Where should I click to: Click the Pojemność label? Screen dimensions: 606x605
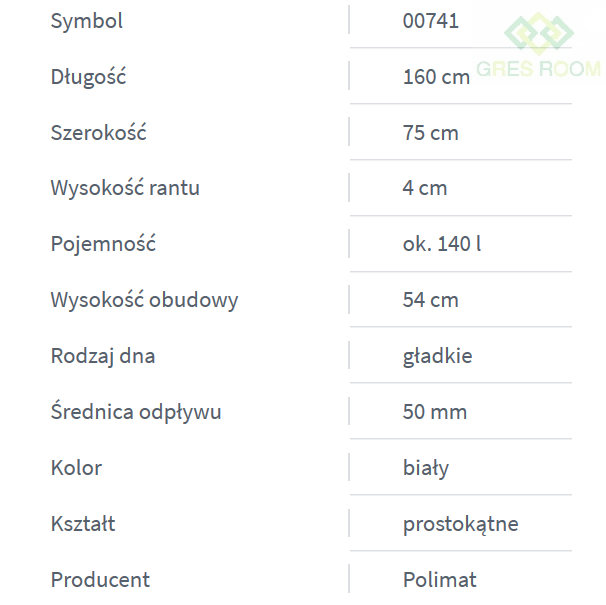(103, 245)
